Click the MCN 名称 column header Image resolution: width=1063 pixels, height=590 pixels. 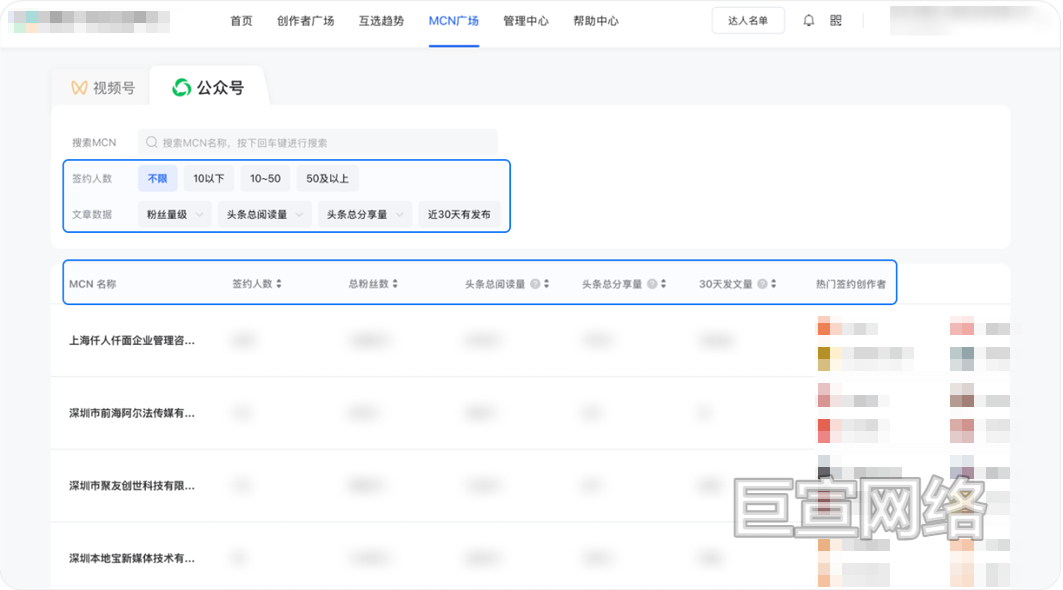[x=93, y=284]
